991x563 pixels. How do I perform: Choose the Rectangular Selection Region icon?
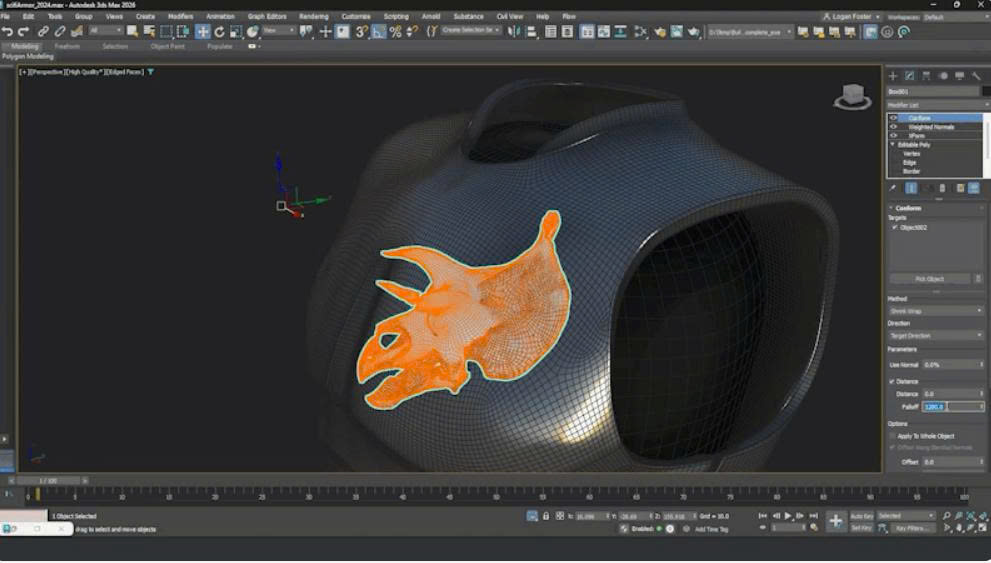pos(166,32)
